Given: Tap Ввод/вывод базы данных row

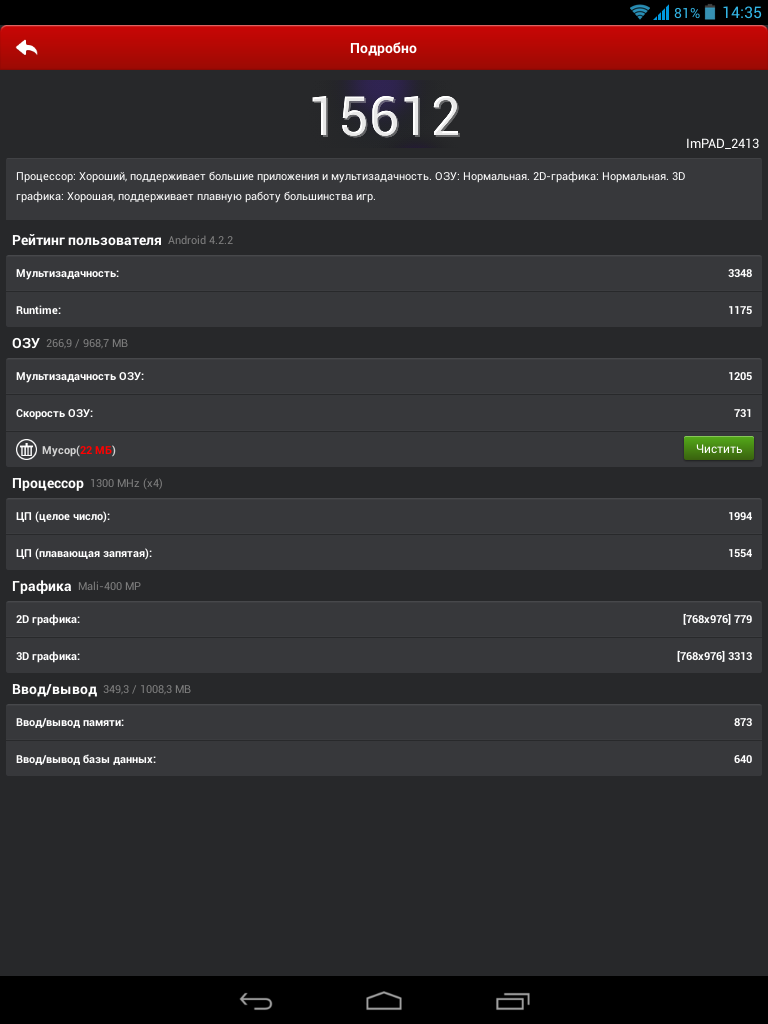Looking at the screenshot, I should pyautogui.click(x=384, y=759).
